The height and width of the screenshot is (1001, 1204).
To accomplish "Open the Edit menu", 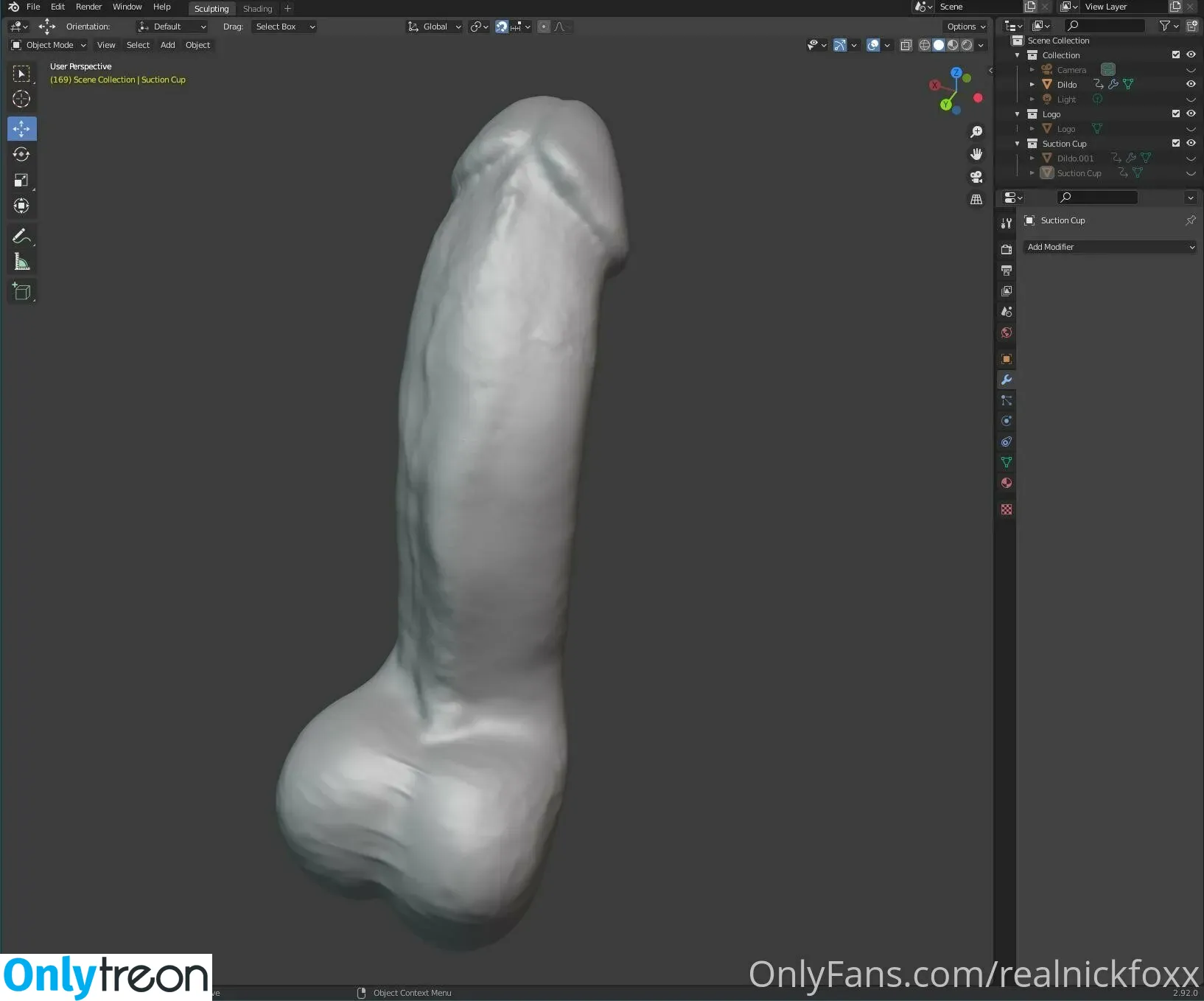I will coord(57,7).
